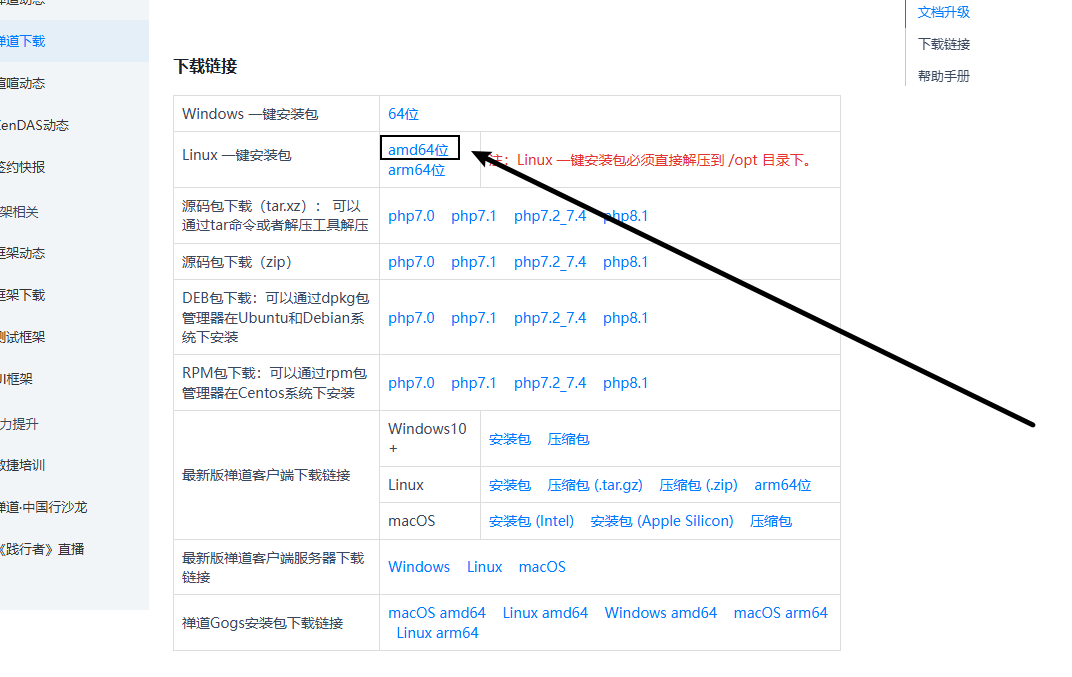Jump to 文档升级 section anchor

click(x=943, y=12)
